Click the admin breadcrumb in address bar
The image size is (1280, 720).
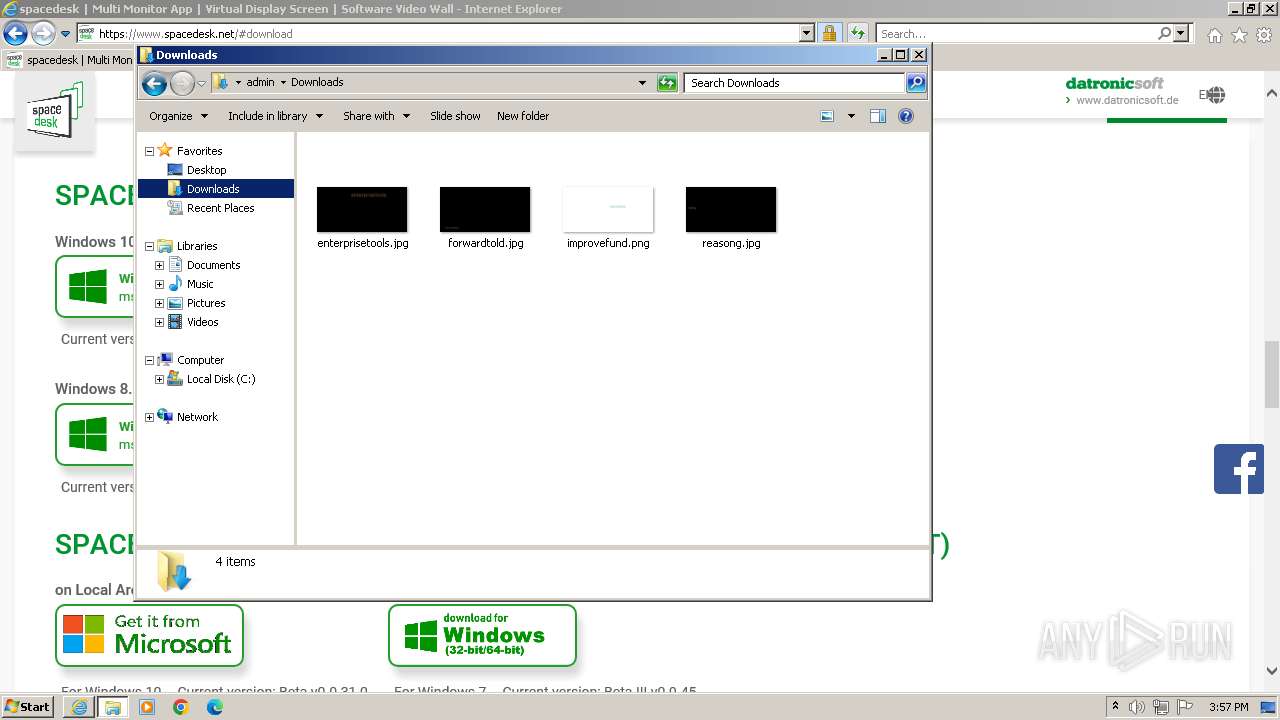(260, 83)
